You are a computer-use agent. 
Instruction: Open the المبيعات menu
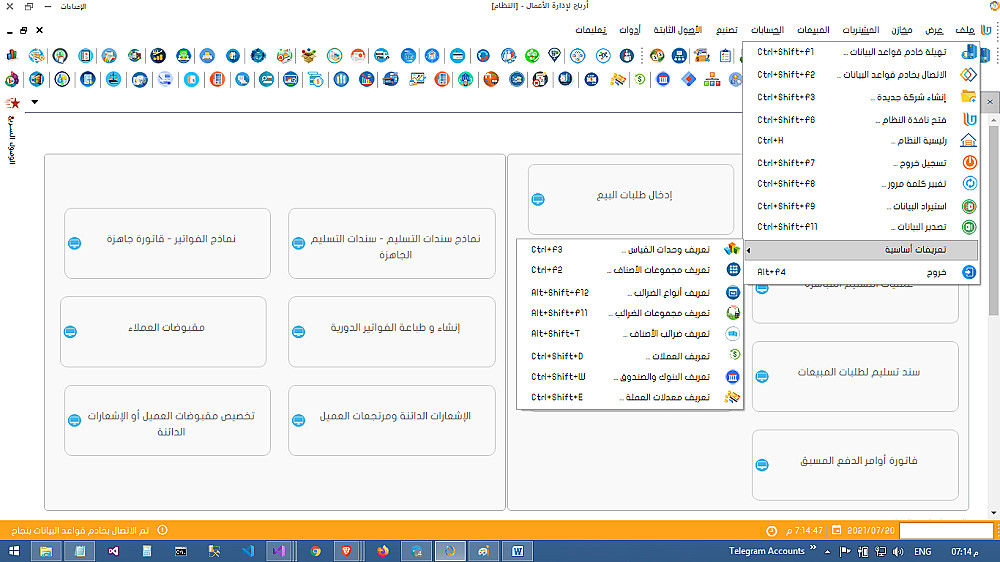pyautogui.click(x=813, y=30)
